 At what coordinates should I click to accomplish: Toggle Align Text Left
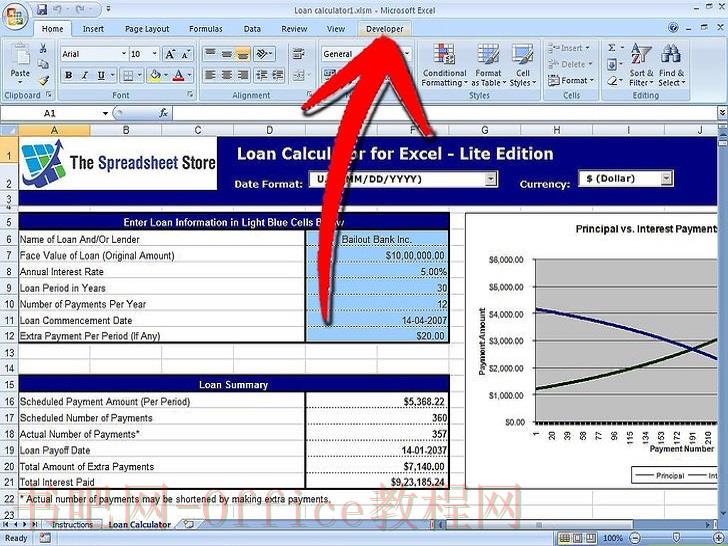[210, 75]
